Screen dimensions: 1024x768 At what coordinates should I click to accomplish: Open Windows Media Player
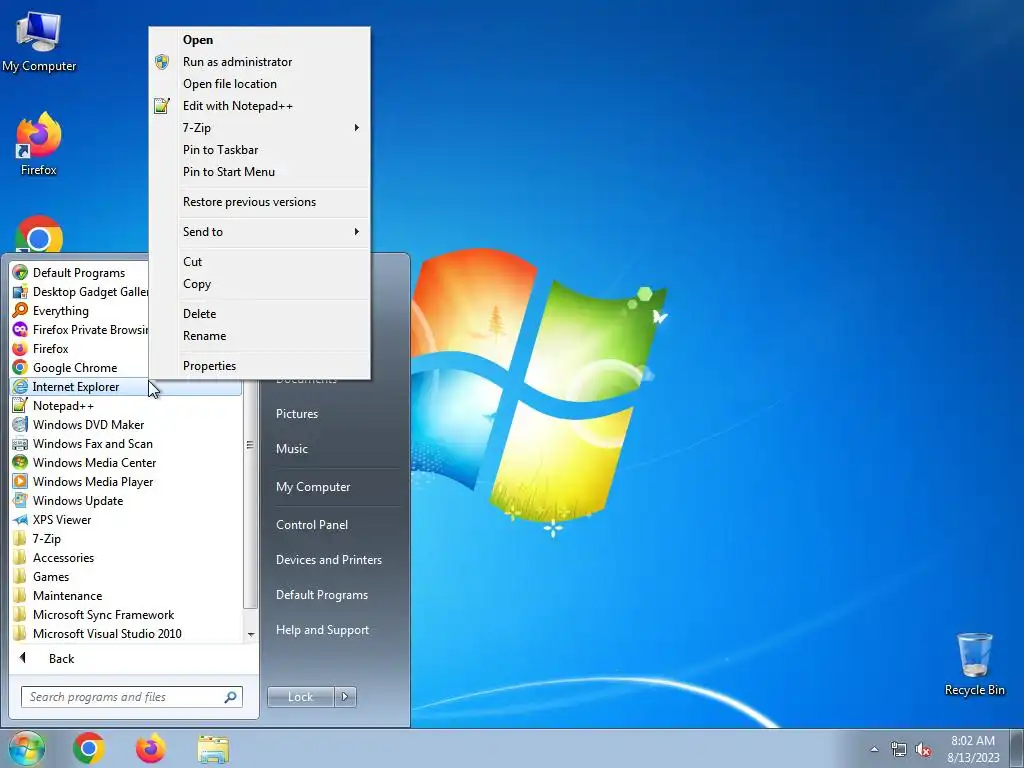[x=126, y=481]
